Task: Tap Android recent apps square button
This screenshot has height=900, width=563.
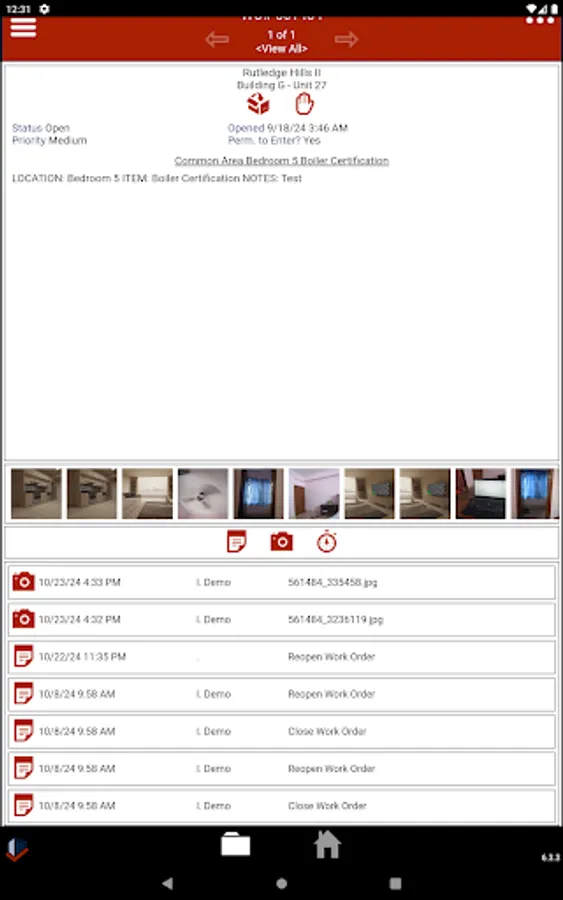Action: tap(395, 883)
